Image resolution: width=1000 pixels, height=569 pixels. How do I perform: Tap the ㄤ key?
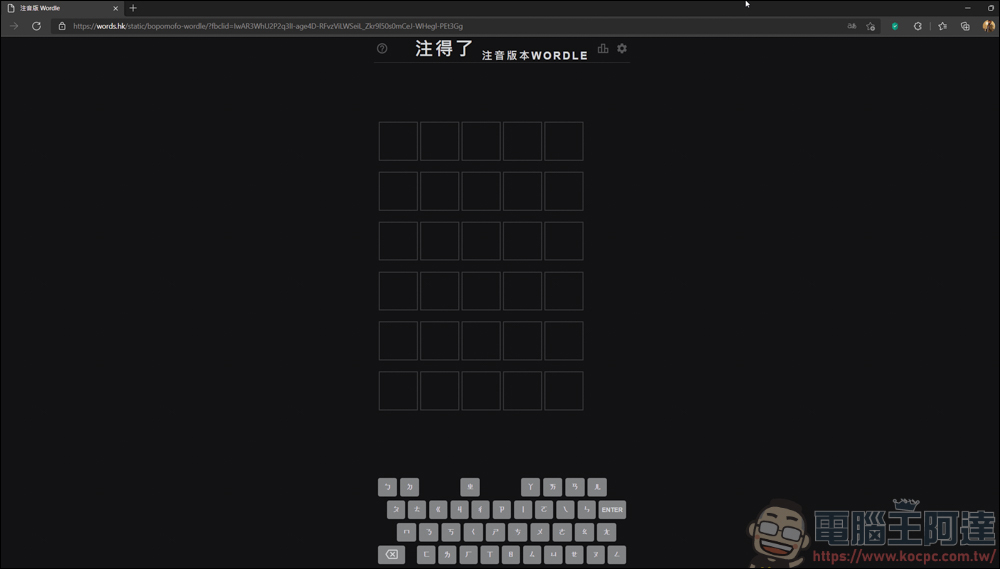pos(607,532)
